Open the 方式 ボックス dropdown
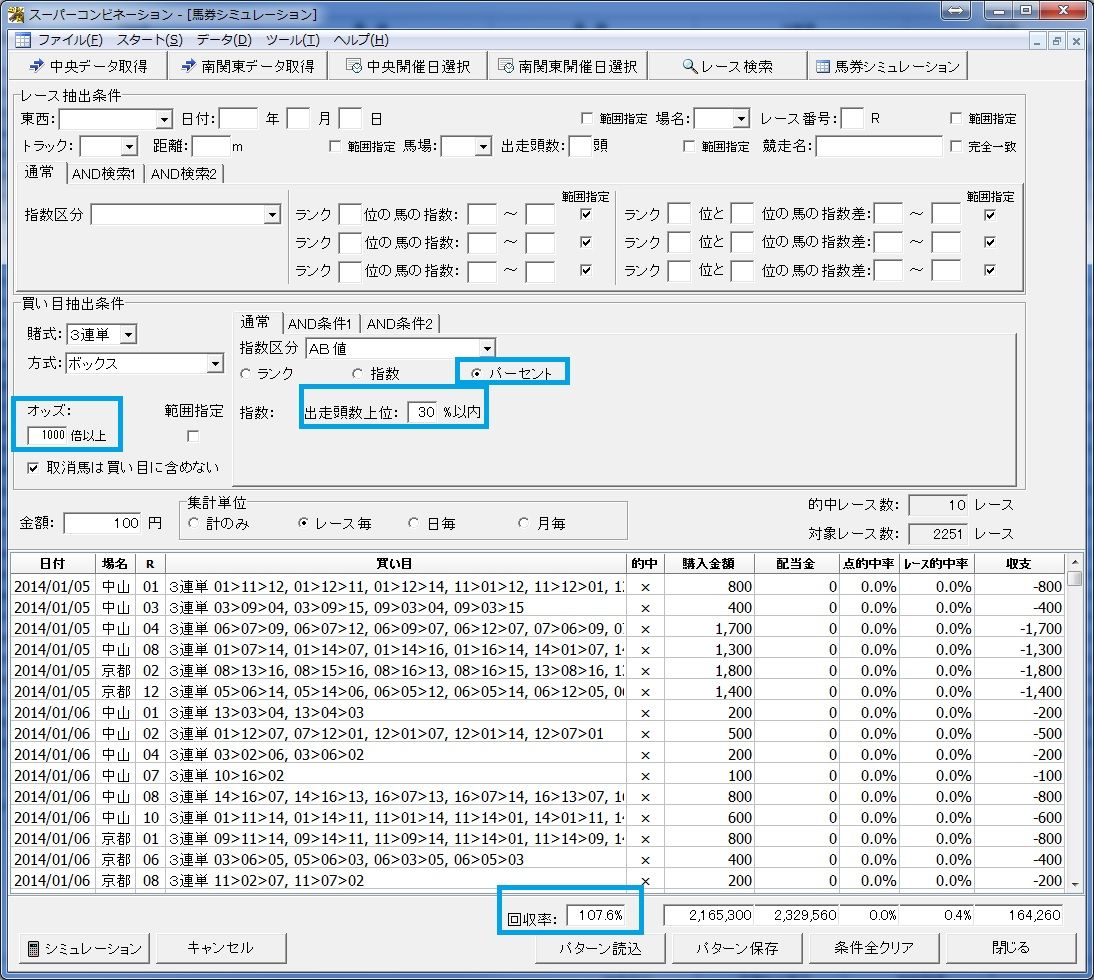Screen dimensions: 1094x980 [216, 363]
